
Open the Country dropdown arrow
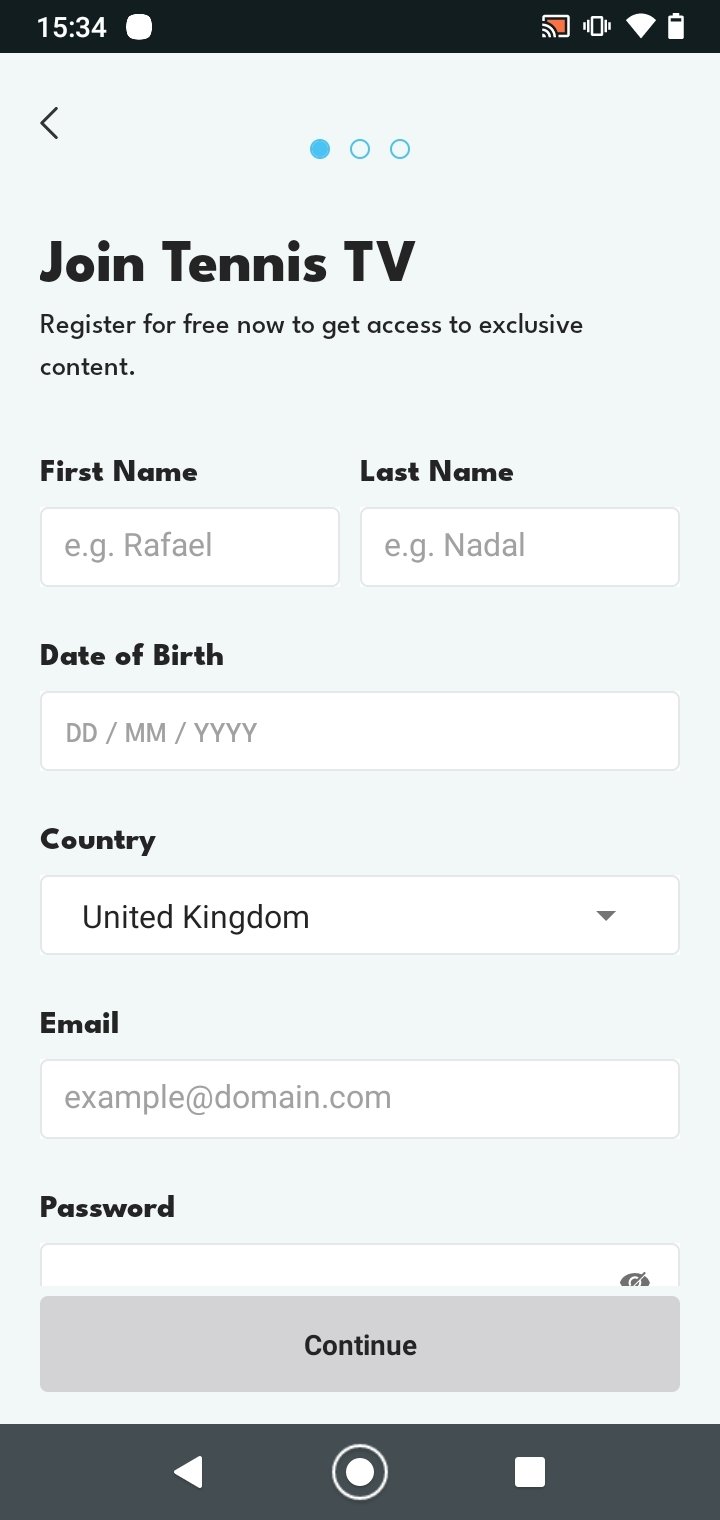(x=605, y=915)
